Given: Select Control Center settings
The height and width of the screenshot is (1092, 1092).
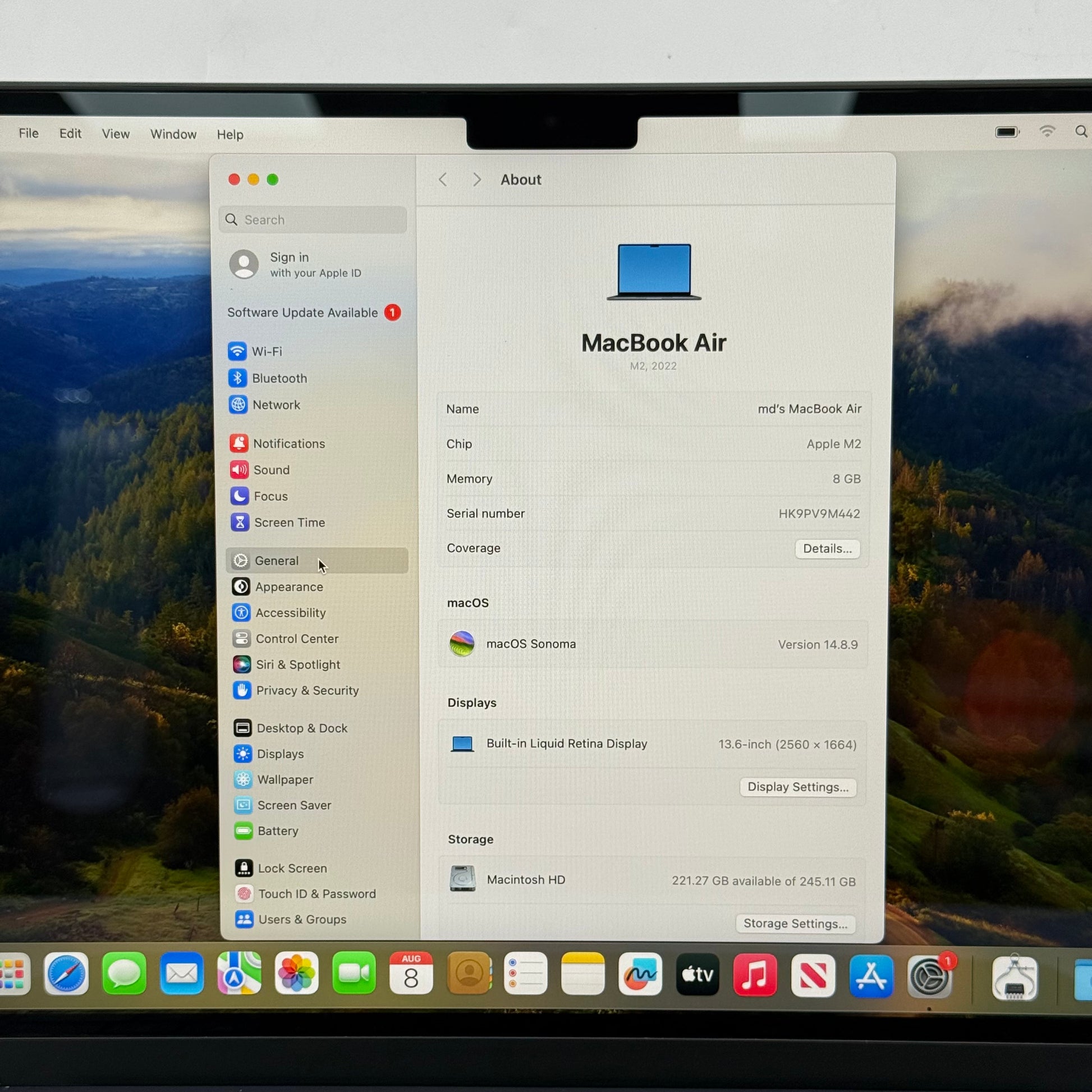Looking at the screenshot, I should pyautogui.click(x=286, y=639).
